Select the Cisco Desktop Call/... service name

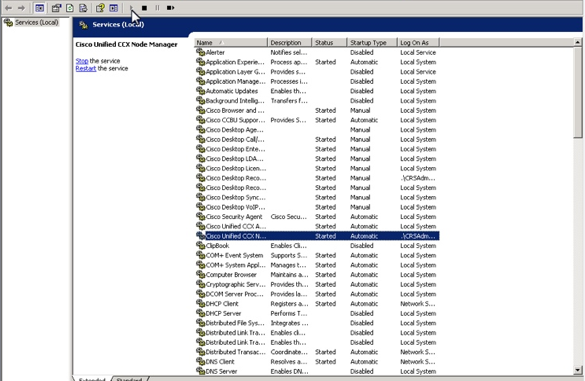pos(235,140)
